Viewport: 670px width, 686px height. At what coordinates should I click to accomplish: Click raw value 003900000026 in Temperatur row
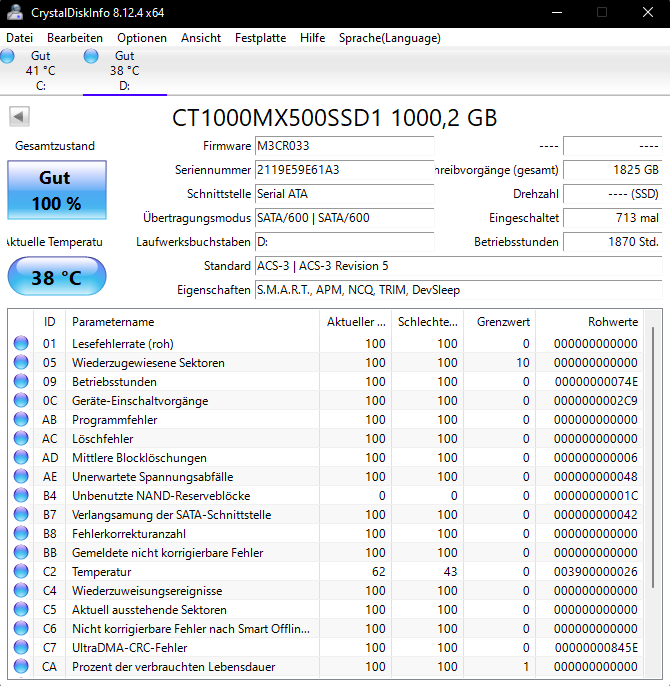coord(595,572)
